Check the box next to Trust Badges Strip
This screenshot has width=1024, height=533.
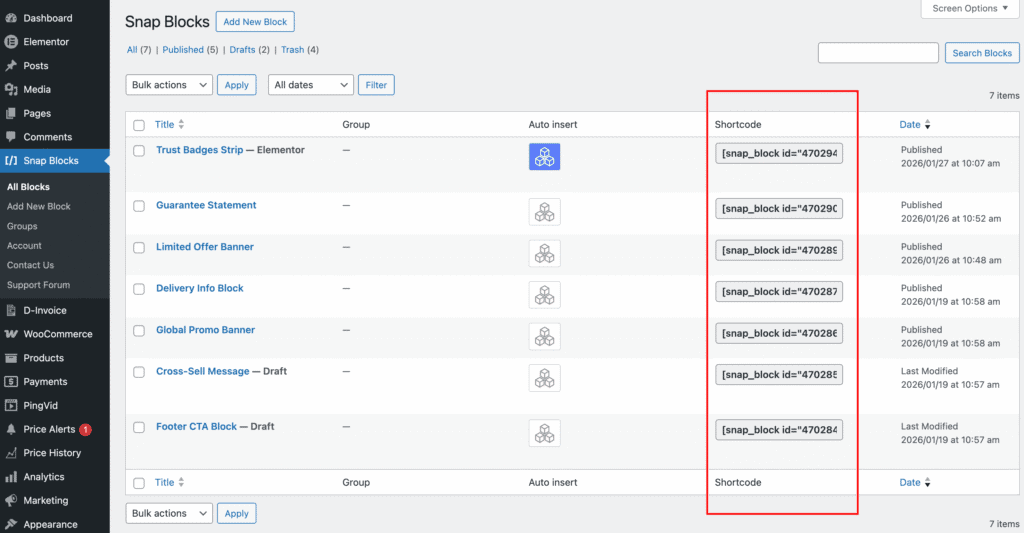(x=139, y=151)
